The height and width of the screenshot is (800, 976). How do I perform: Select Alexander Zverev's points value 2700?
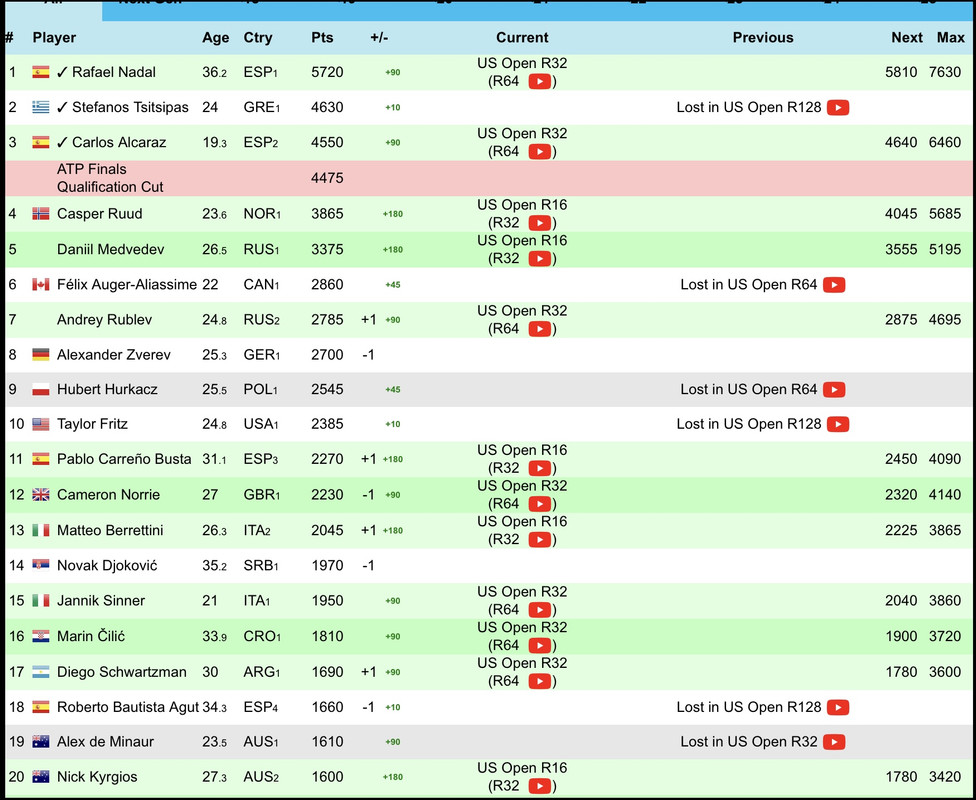tap(327, 355)
